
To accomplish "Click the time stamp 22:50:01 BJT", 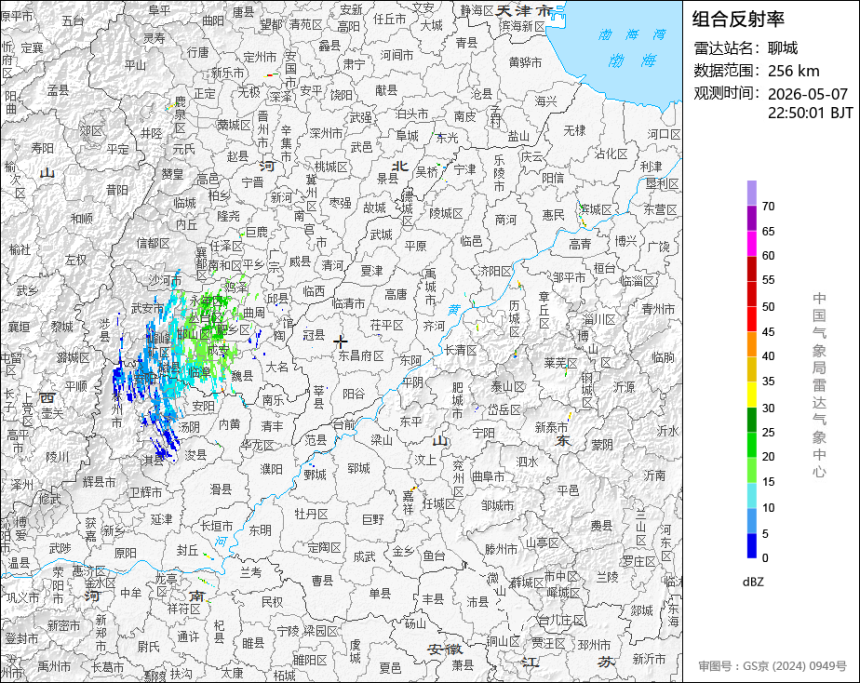I will [810, 112].
